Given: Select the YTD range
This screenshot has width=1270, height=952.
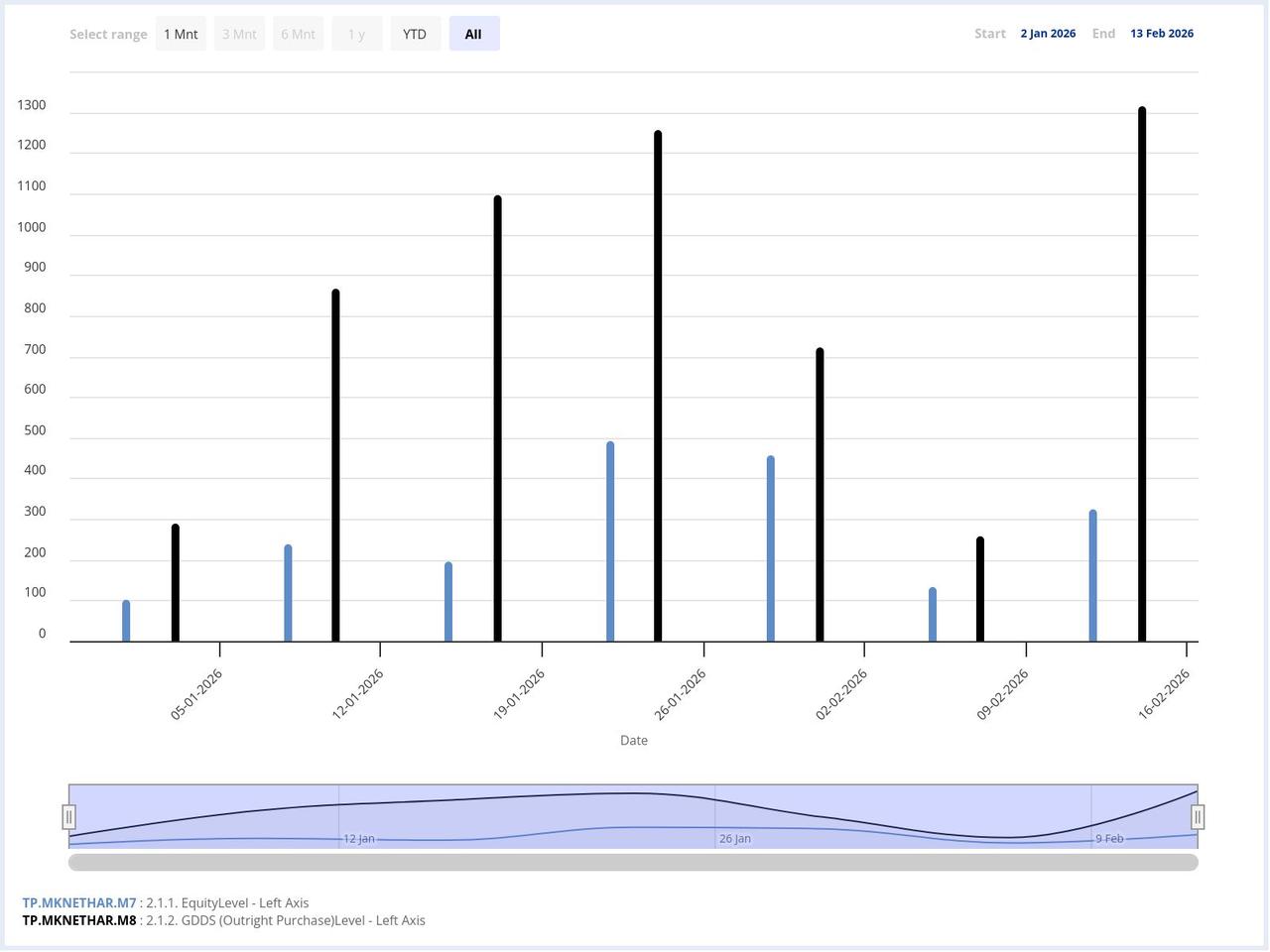Looking at the screenshot, I should (x=415, y=33).
